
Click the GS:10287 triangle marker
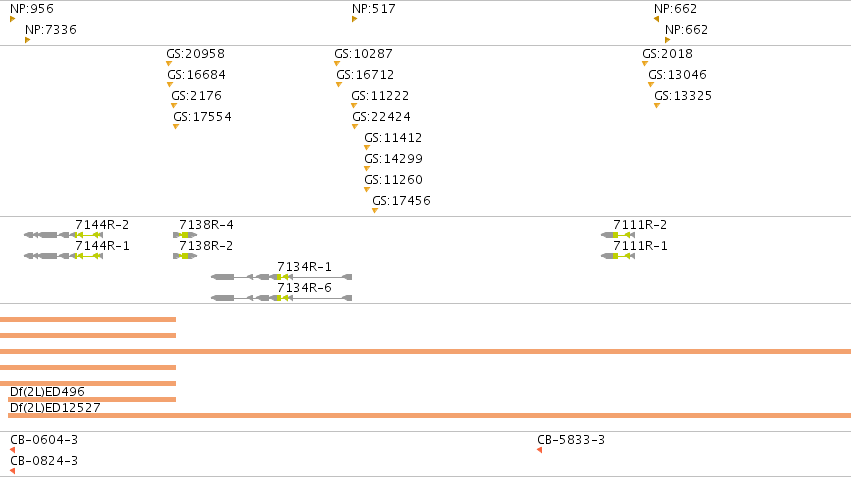(337, 63)
